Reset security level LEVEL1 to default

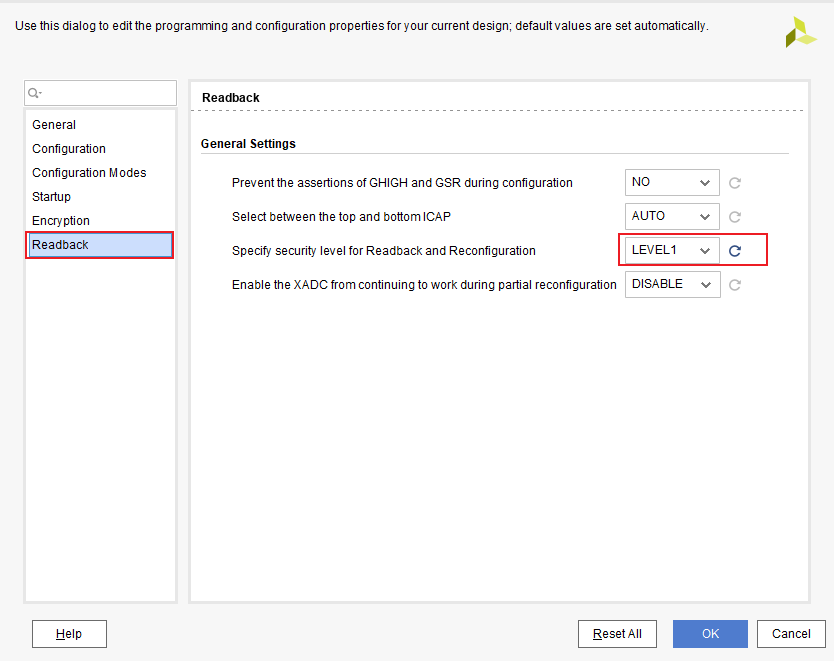click(735, 251)
